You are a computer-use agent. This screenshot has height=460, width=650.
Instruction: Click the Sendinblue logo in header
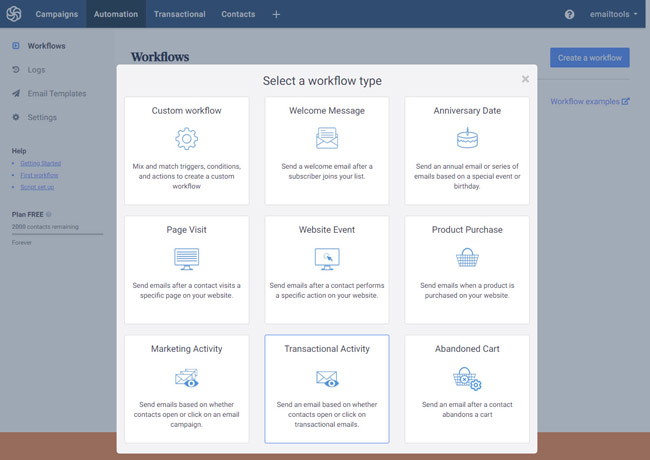(x=14, y=14)
